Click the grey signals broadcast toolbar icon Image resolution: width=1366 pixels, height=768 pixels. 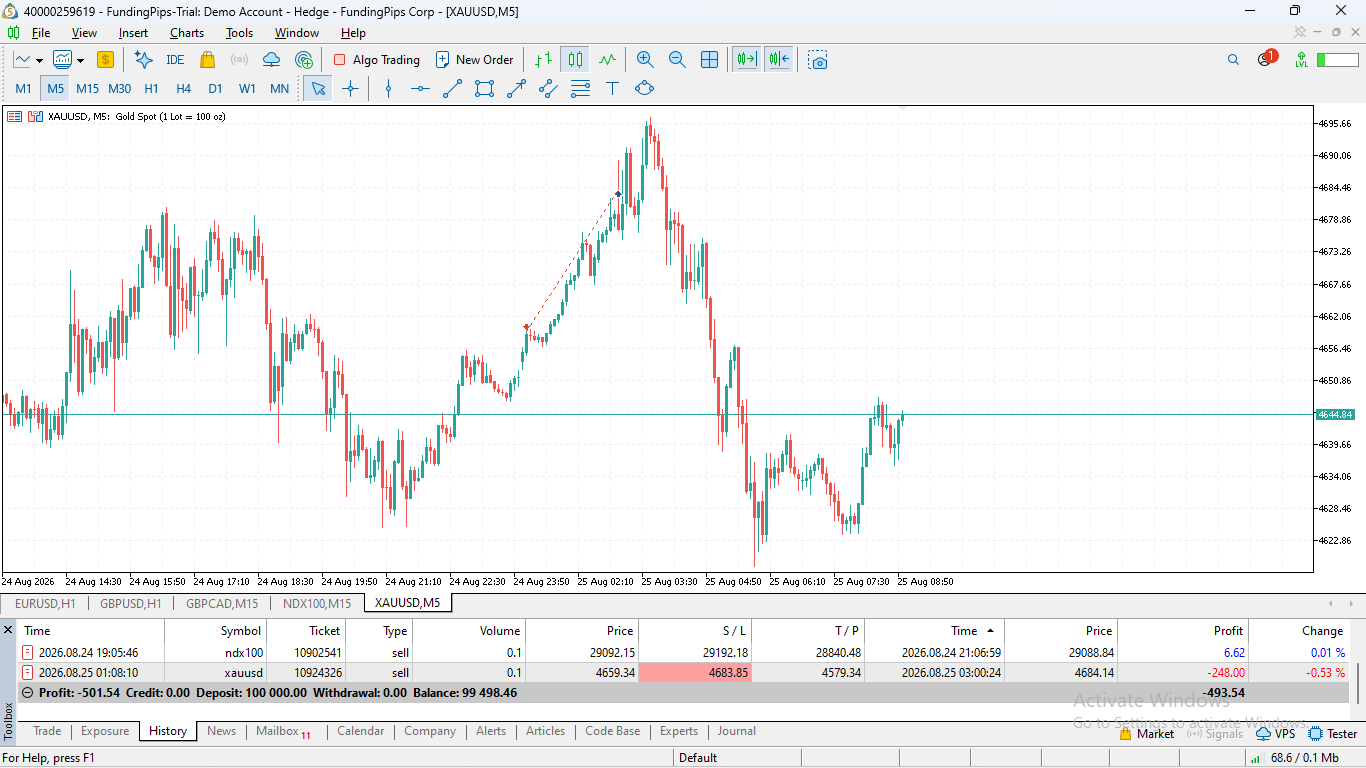tap(239, 60)
